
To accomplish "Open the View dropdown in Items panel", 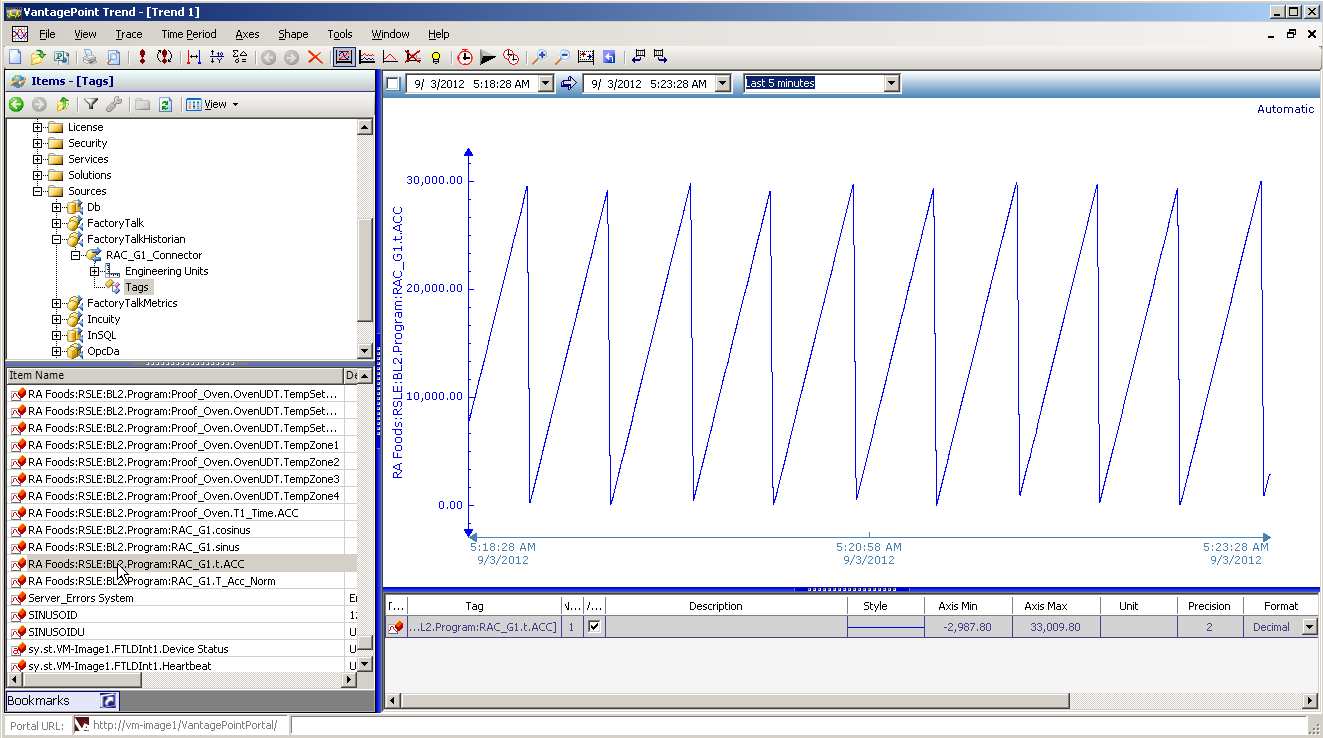I will [213, 104].
